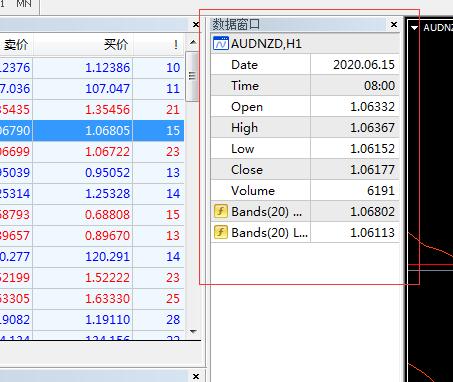Select the row with price 107.047
Image resolution: width=453 pixels, height=382 pixels.
92,89
